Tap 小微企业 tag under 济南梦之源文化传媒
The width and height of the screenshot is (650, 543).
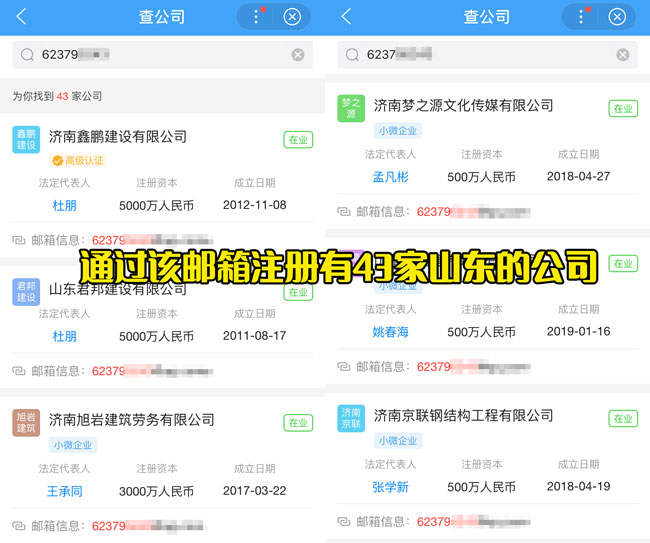398,131
